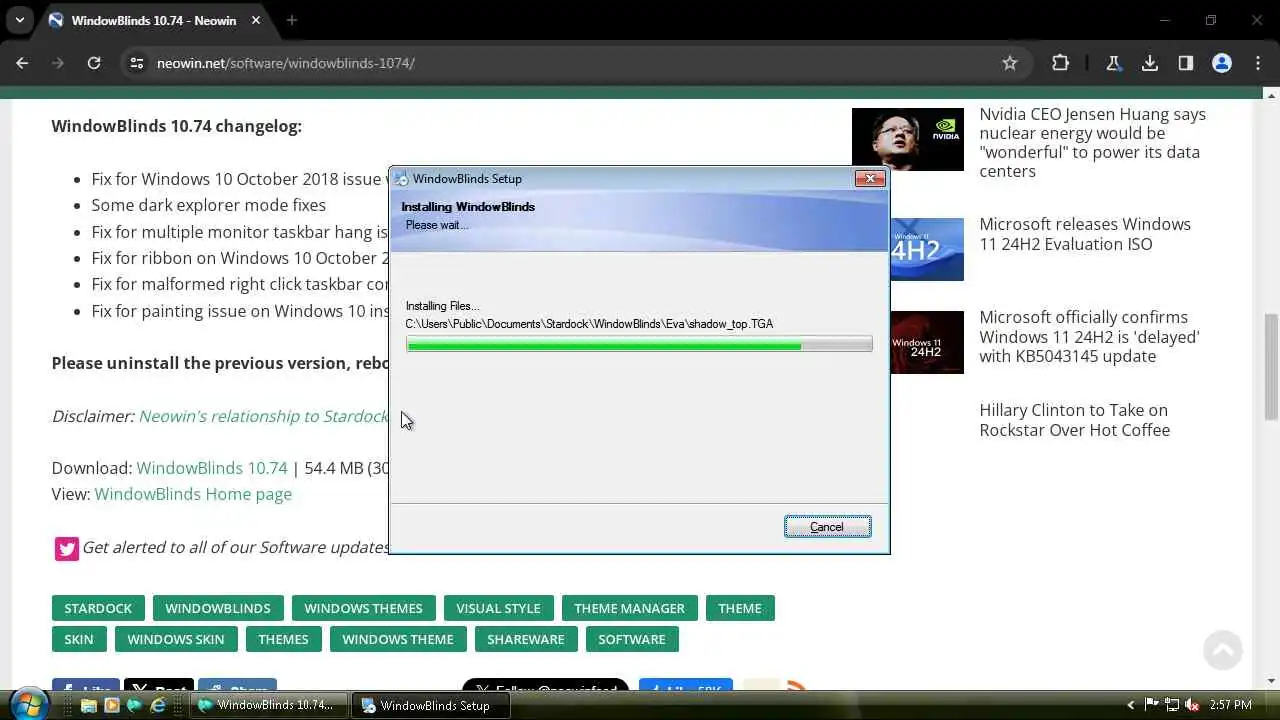
Task: Select the SKIN tag
Action: click(x=79, y=639)
